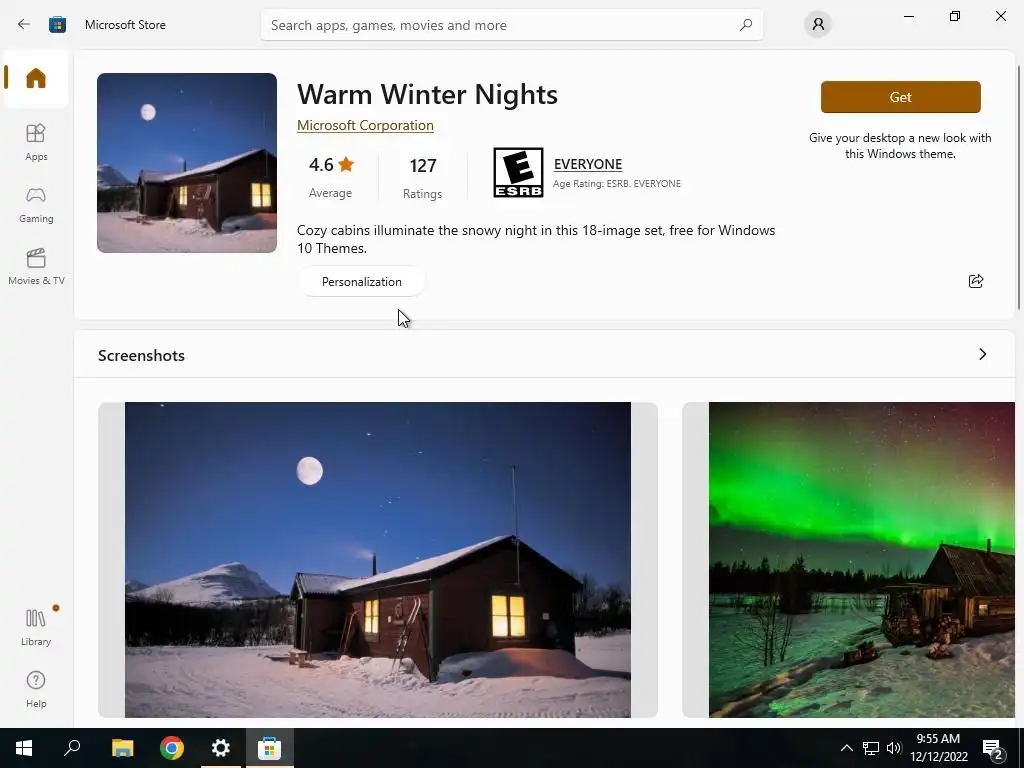The height and width of the screenshot is (768, 1024).
Task: Click the taskbar clock and date
Action: coord(938,748)
